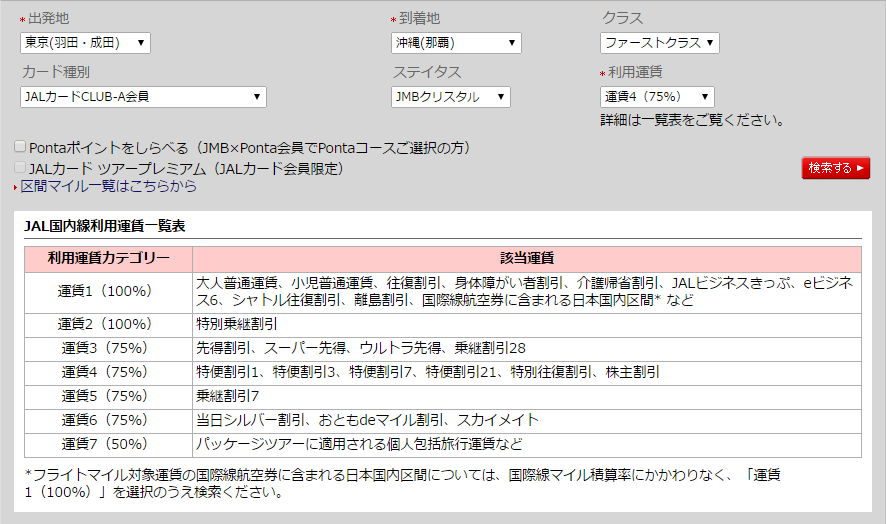Click the 運賃6（75%） table cell
This screenshot has height=524, width=886.
(x=108, y=421)
